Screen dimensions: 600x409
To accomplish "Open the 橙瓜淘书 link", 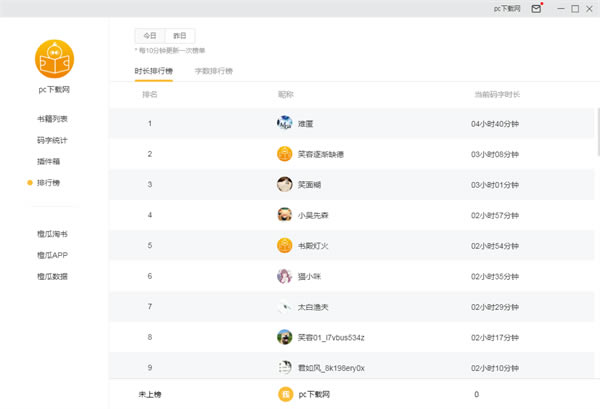I will 53,234.
